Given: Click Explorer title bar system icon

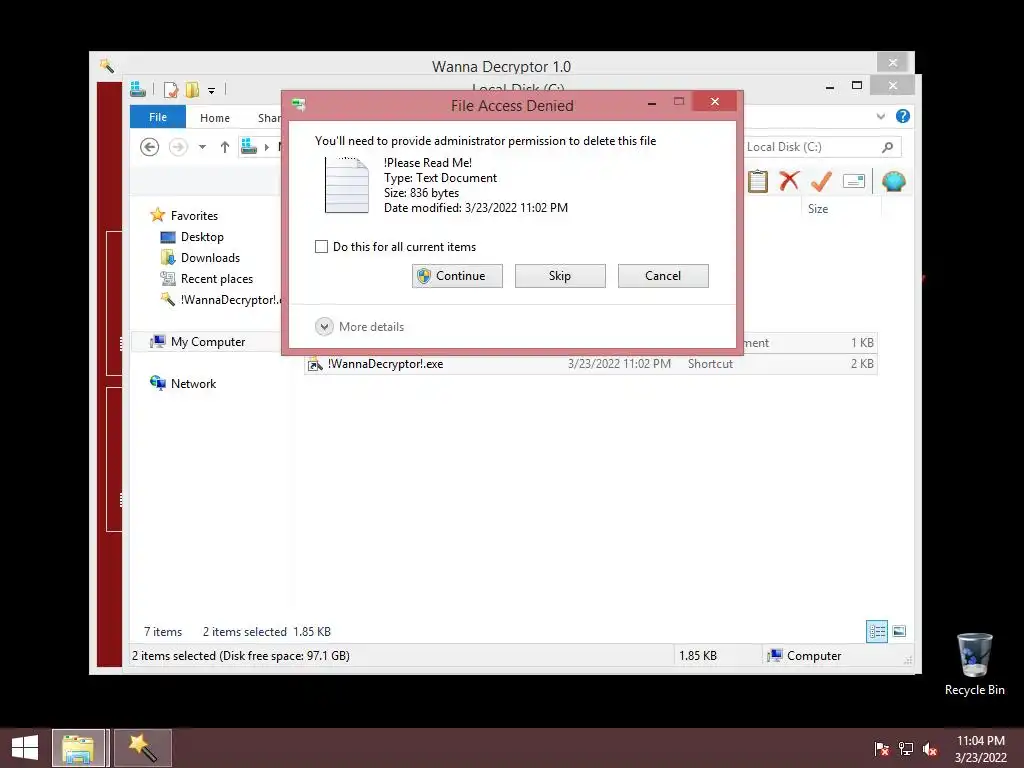Looking at the screenshot, I should click(x=138, y=89).
